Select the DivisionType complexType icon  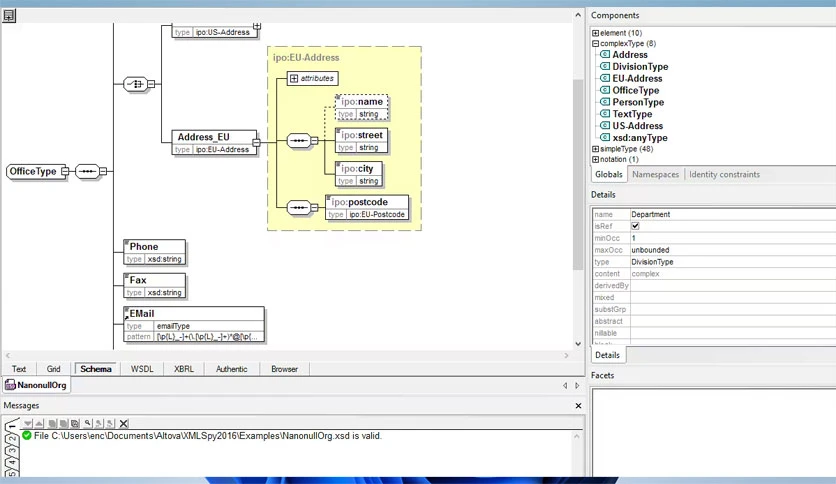pos(605,66)
